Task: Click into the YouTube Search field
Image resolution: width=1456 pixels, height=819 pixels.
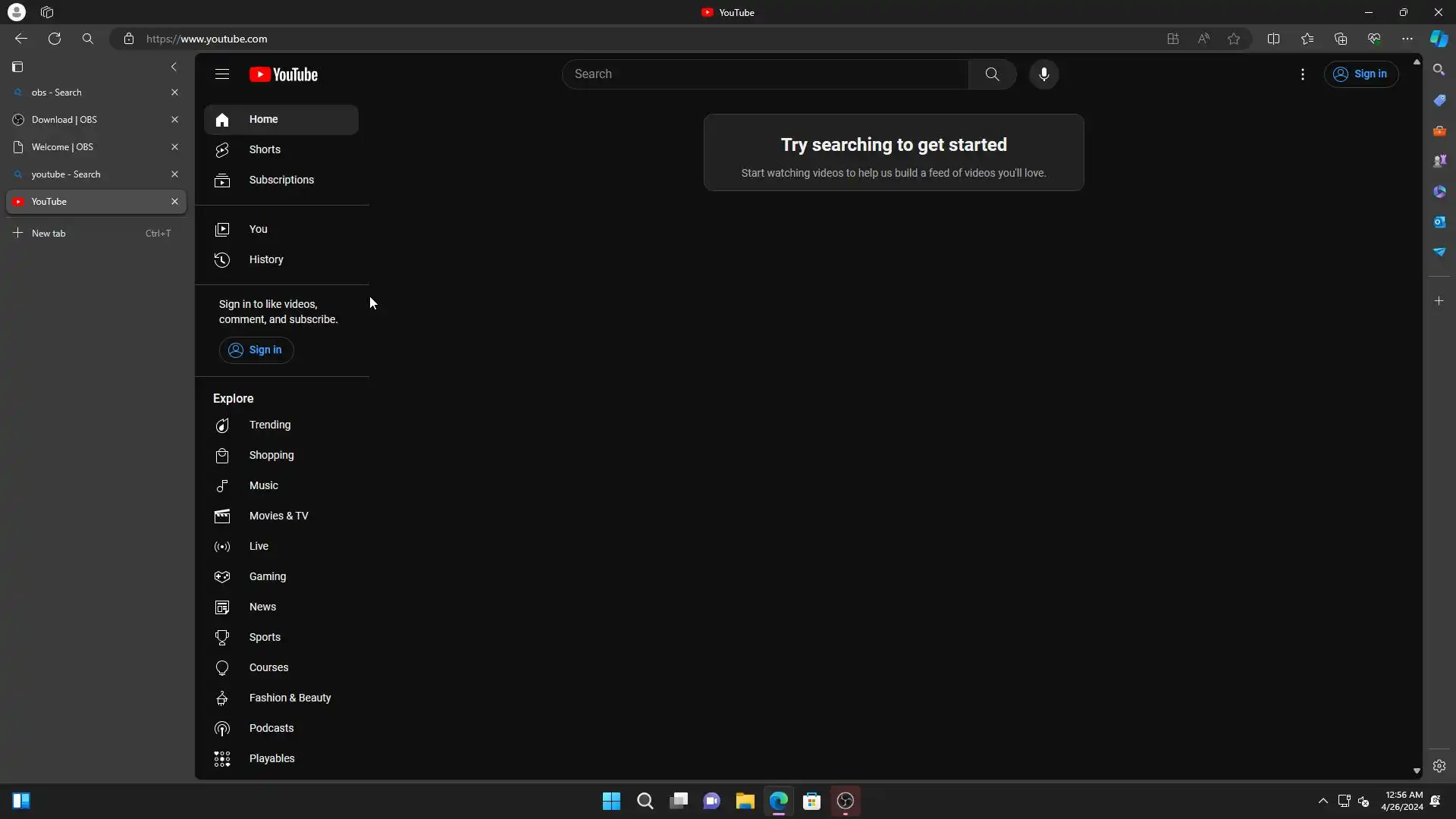Action: point(766,74)
